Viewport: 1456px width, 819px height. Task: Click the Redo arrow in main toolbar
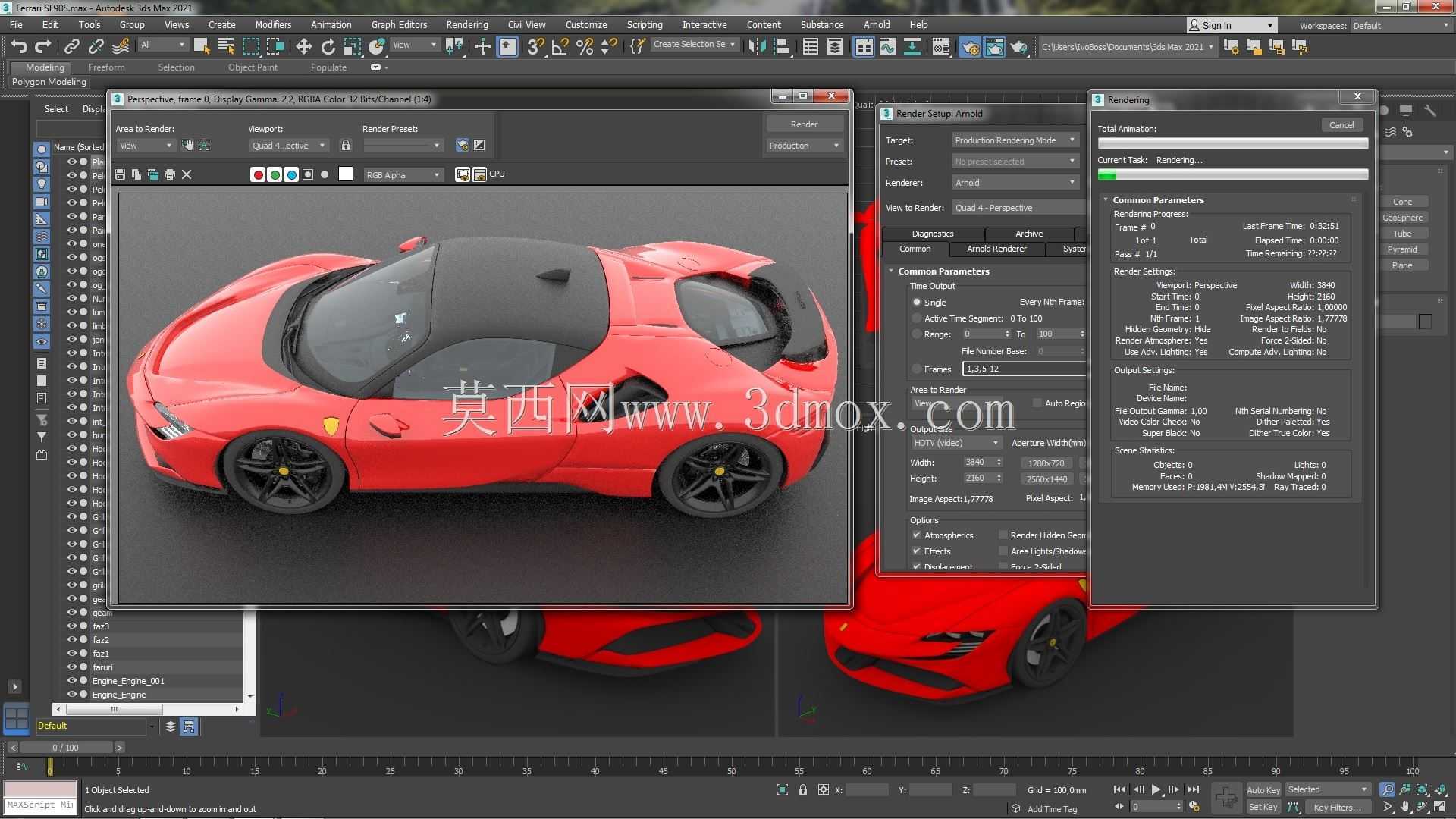(x=43, y=47)
